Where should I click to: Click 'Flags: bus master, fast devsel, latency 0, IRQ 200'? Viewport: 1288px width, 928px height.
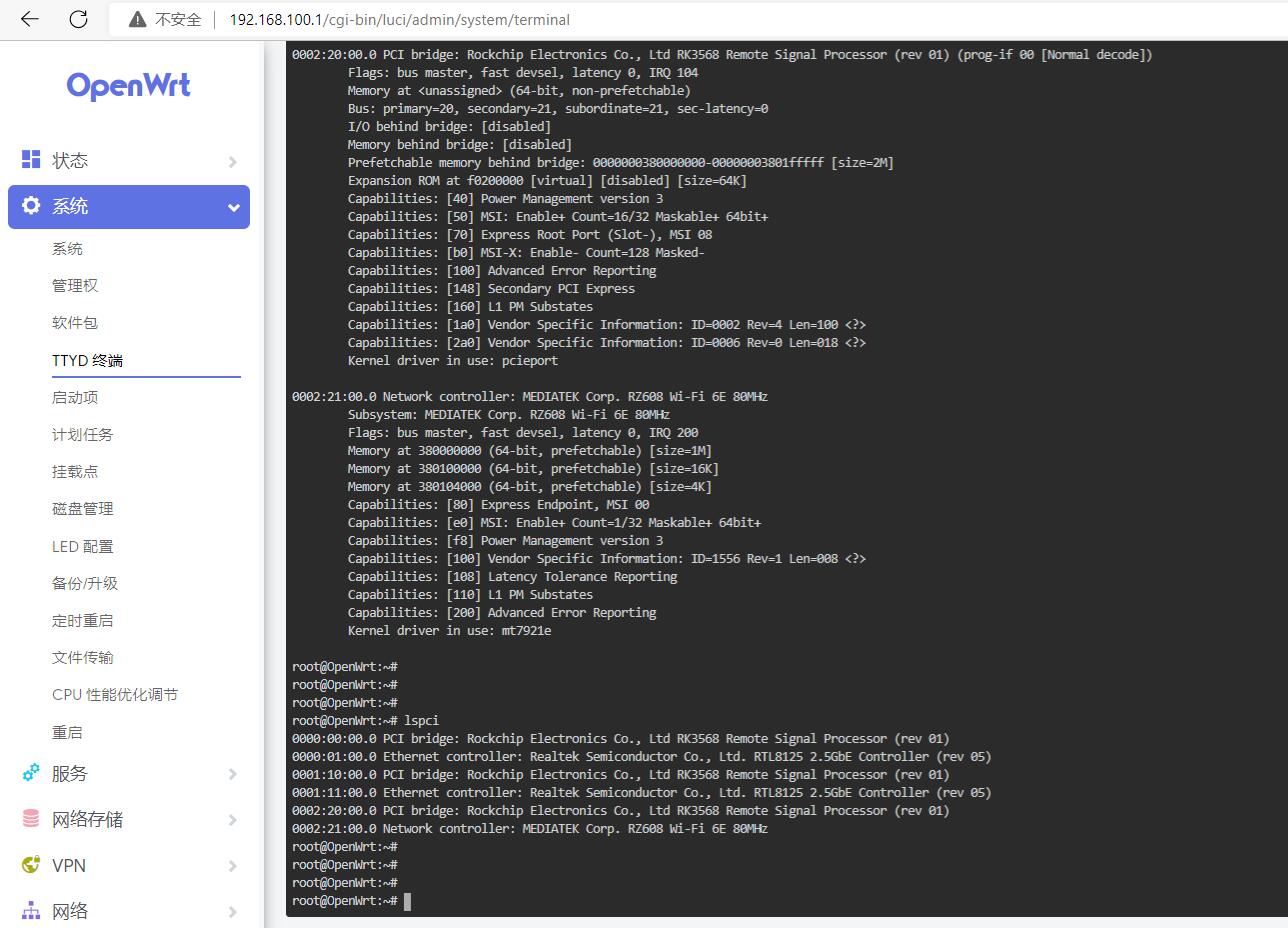coord(523,433)
